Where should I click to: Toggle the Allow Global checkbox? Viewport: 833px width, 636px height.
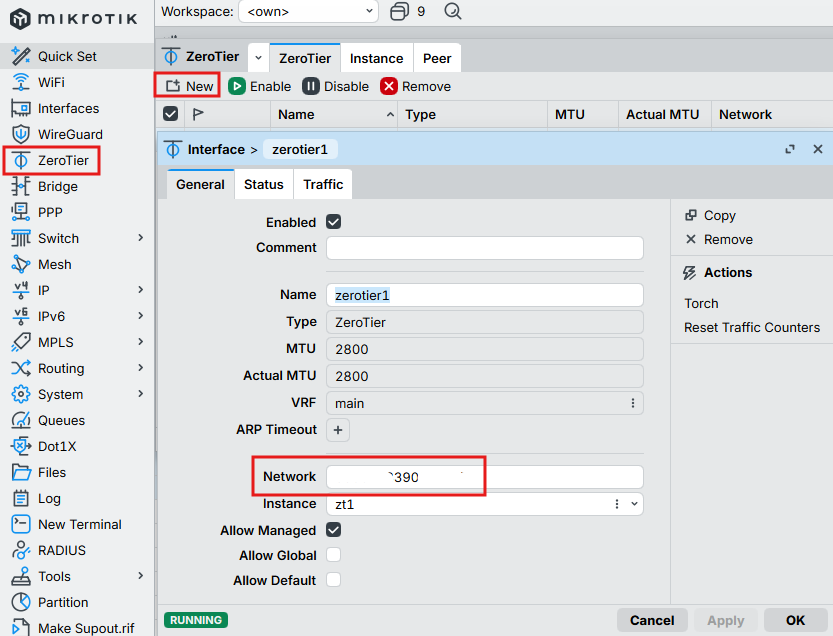[x=334, y=555]
